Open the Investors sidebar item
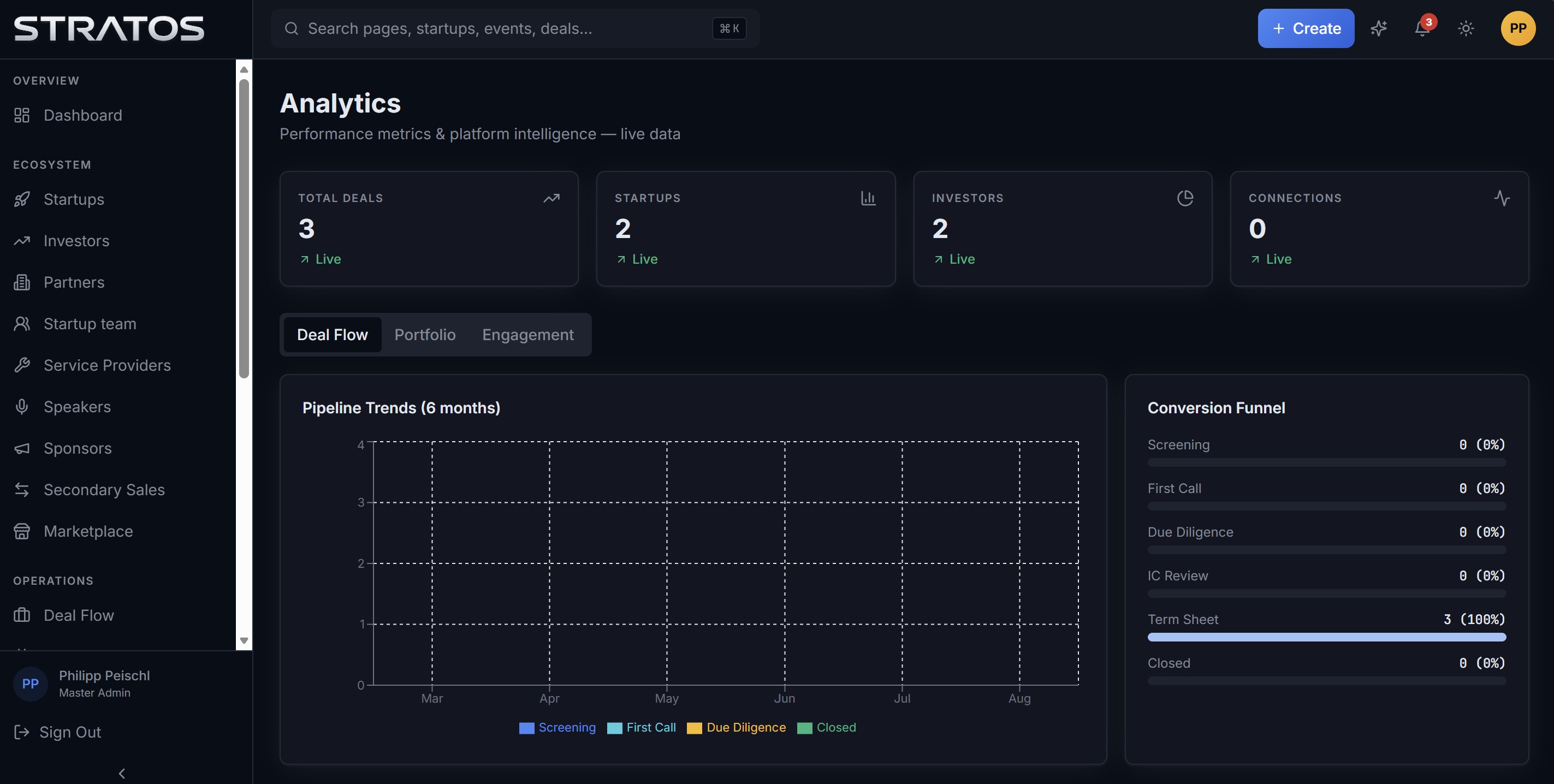 tap(117, 241)
